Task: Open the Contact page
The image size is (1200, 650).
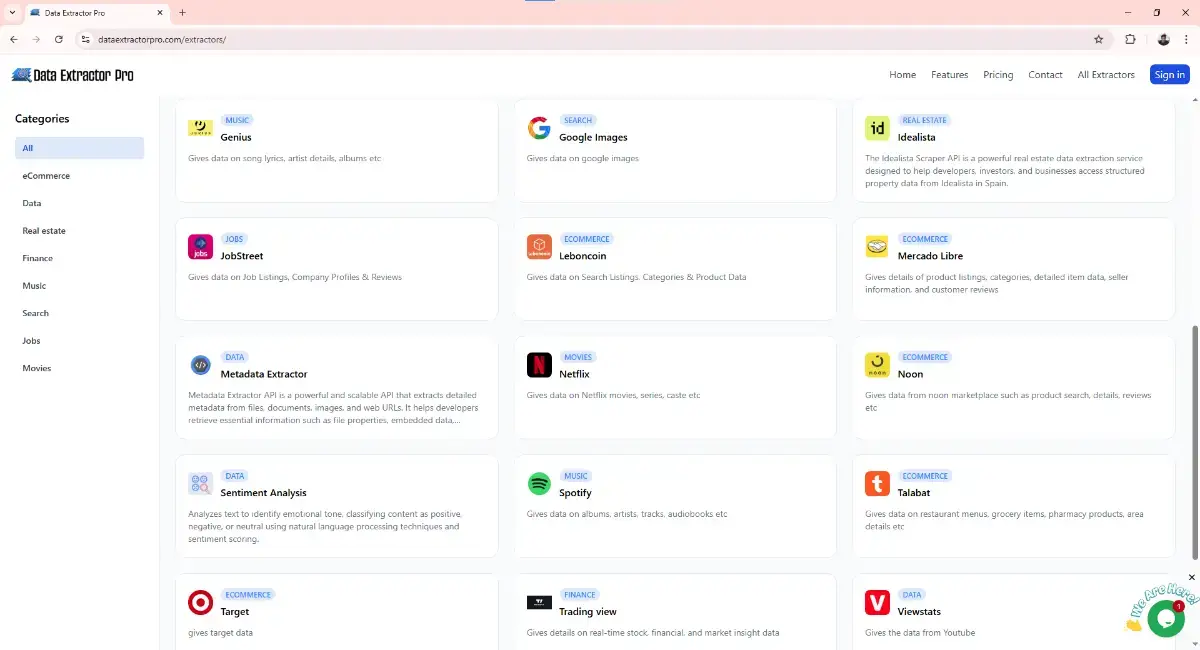Action: pos(1045,75)
